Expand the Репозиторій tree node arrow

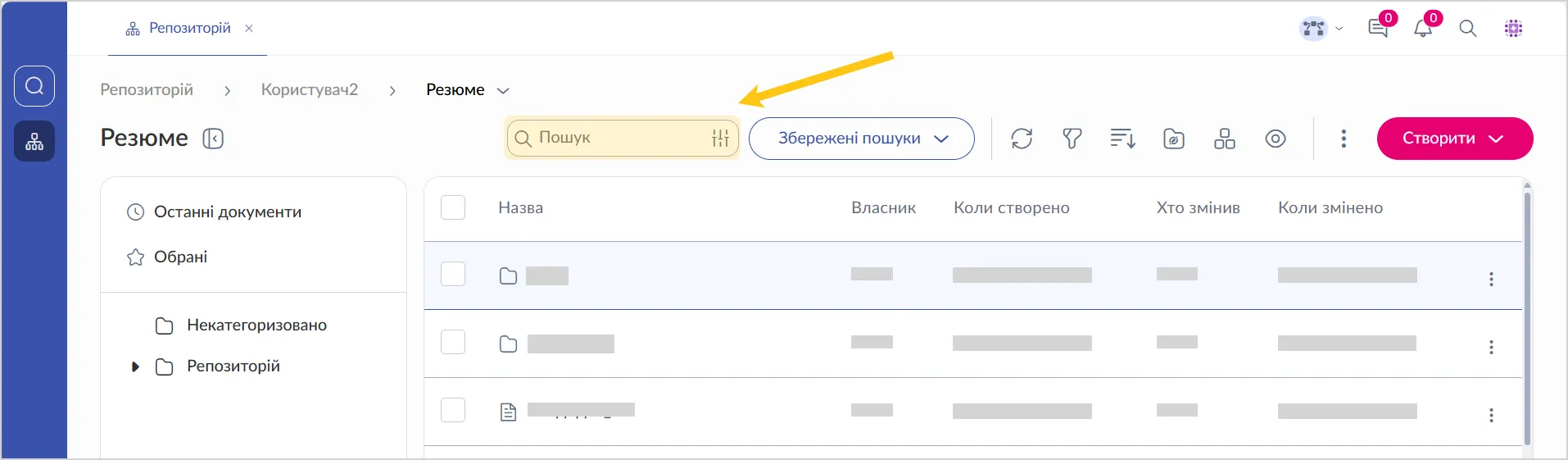135,367
